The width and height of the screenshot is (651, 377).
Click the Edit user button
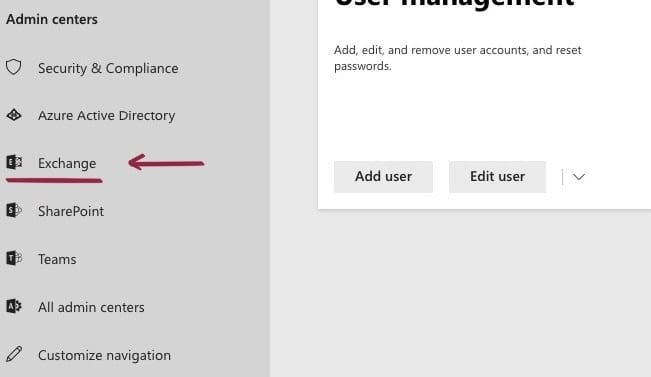pos(497,177)
